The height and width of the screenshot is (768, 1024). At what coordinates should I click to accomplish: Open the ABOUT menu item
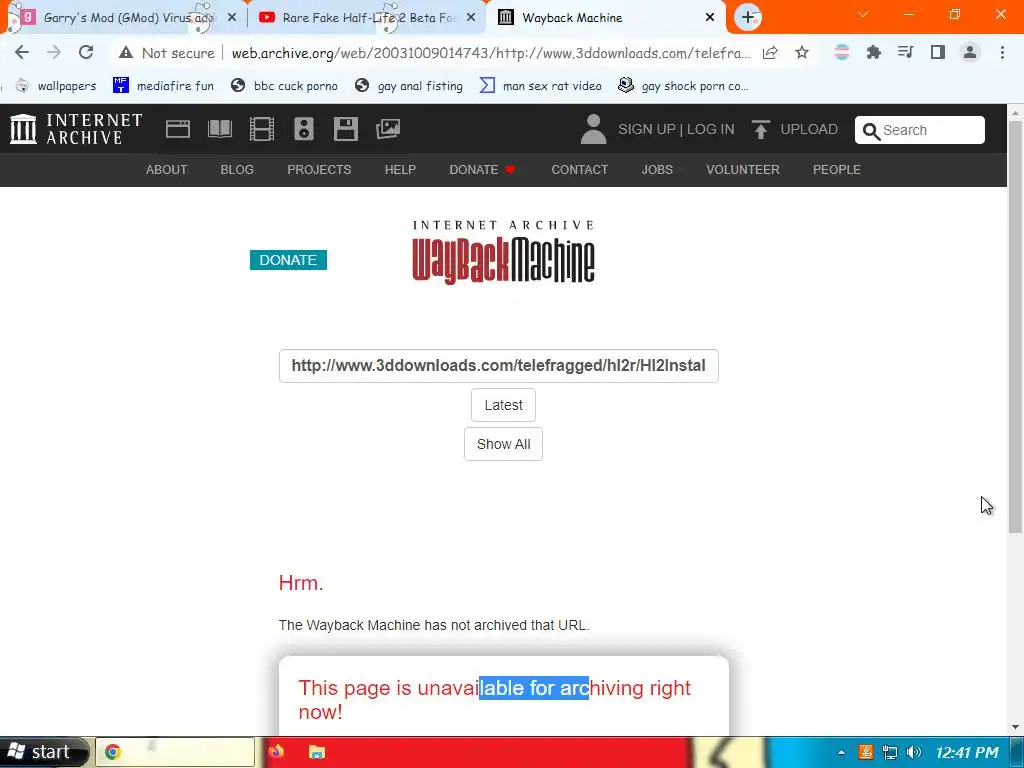tap(167, 170)
